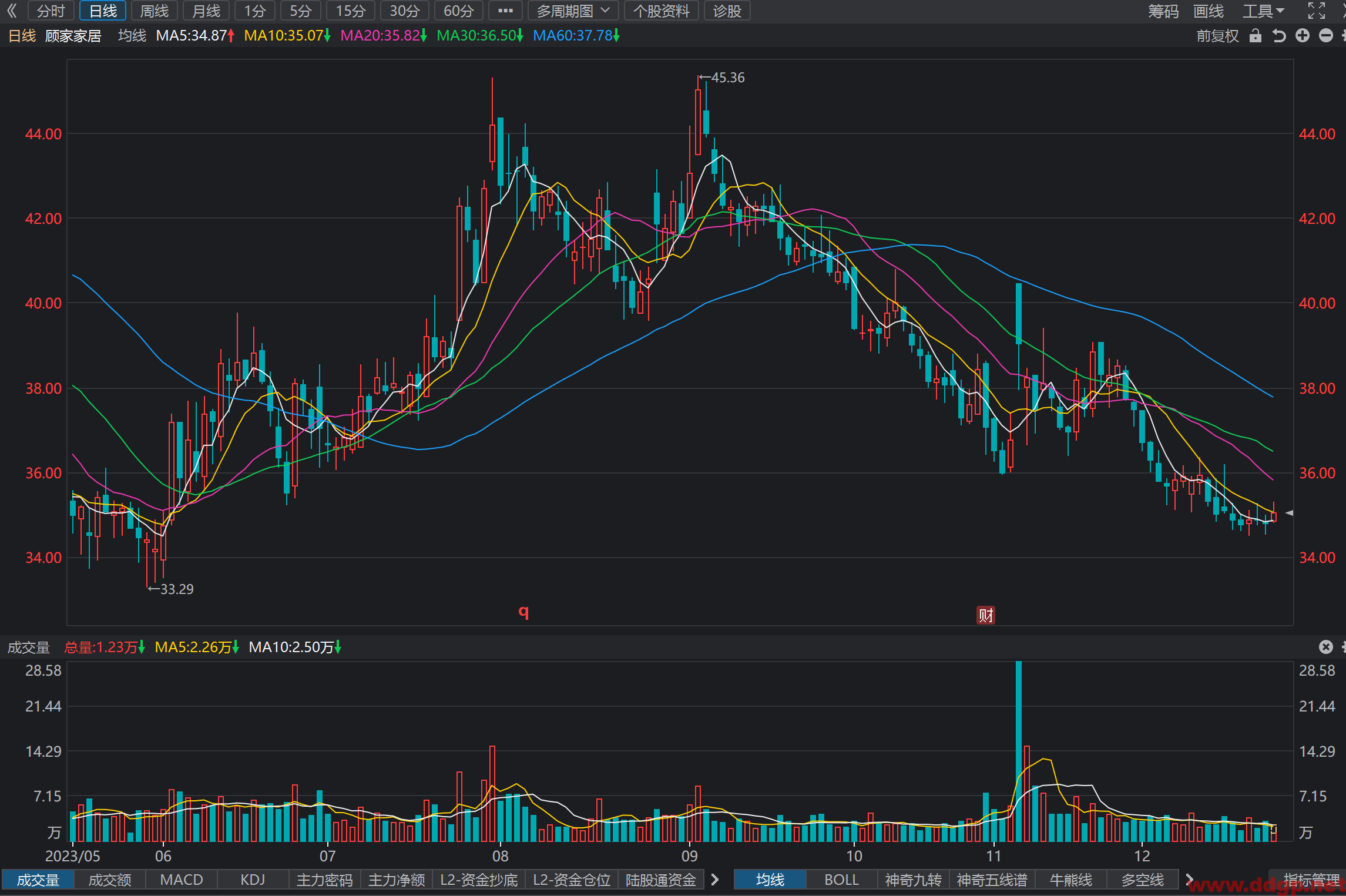Click the undo arrow icon
Image resolution: width=1346 pixels, height=896 pixels.
(1279, 36)
